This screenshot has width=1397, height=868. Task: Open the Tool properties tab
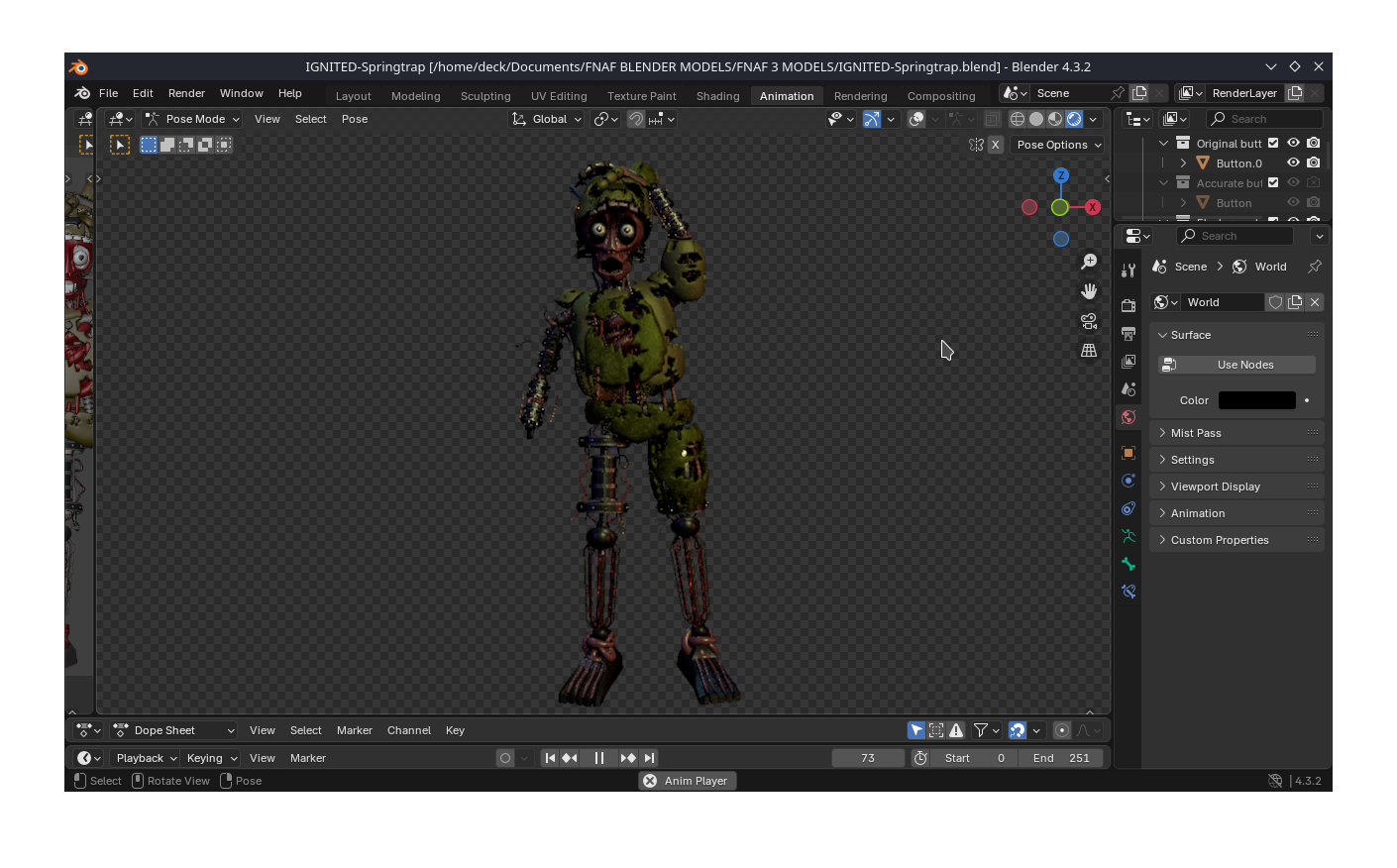1128,271
